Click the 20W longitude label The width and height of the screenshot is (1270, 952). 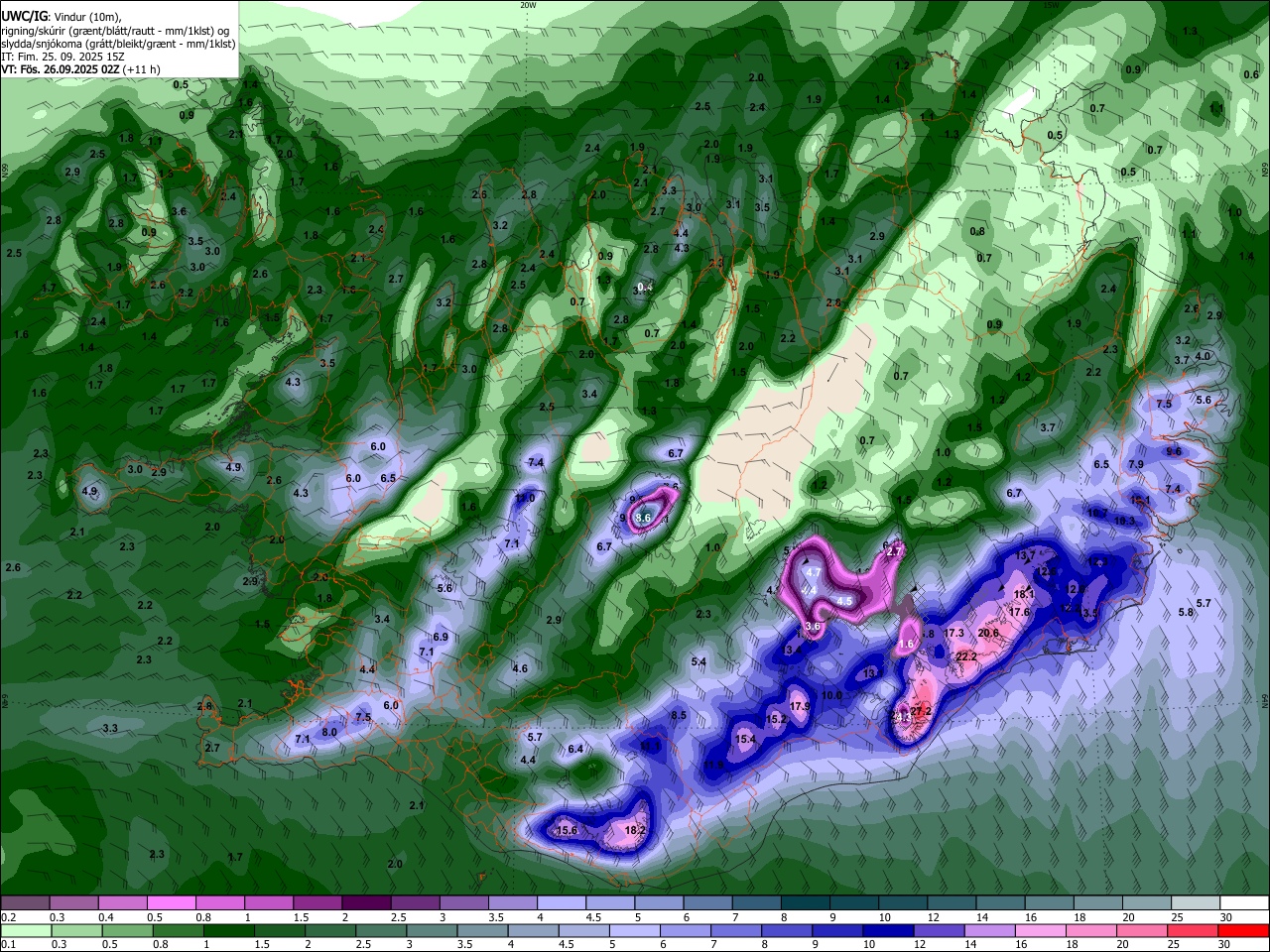coord(528,5)
